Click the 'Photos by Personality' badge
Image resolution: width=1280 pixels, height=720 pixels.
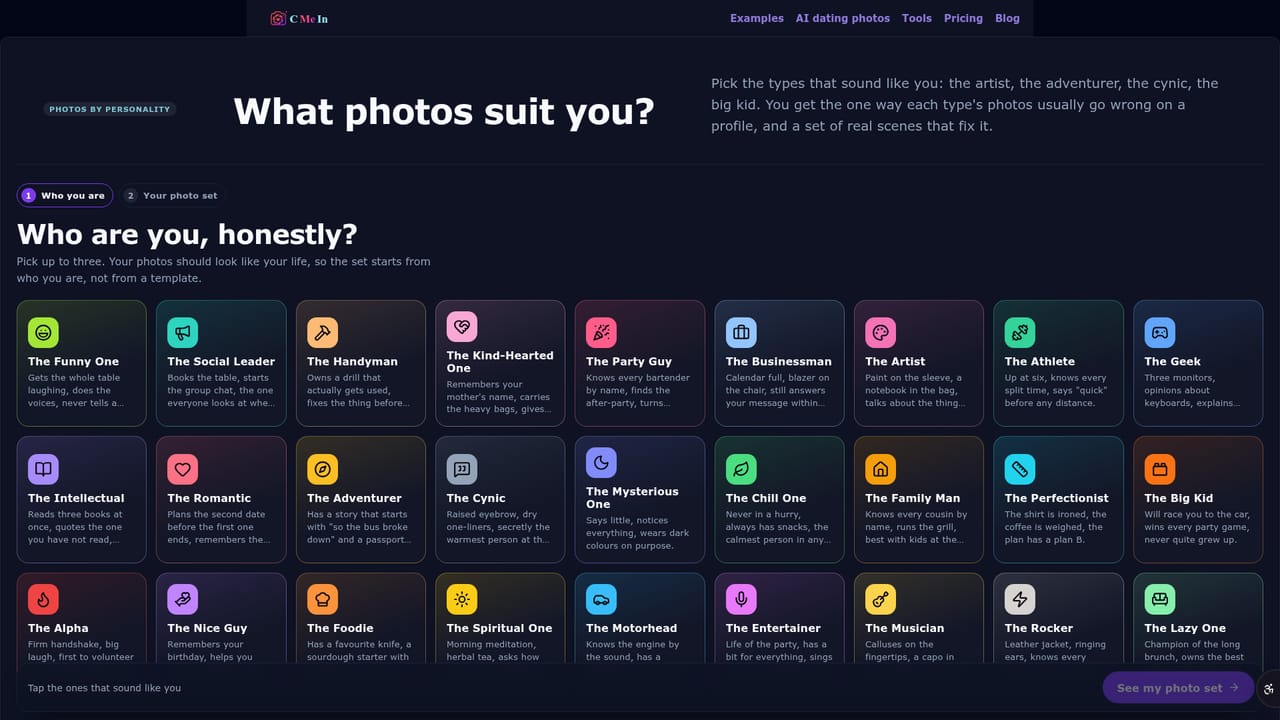point(110,109)
